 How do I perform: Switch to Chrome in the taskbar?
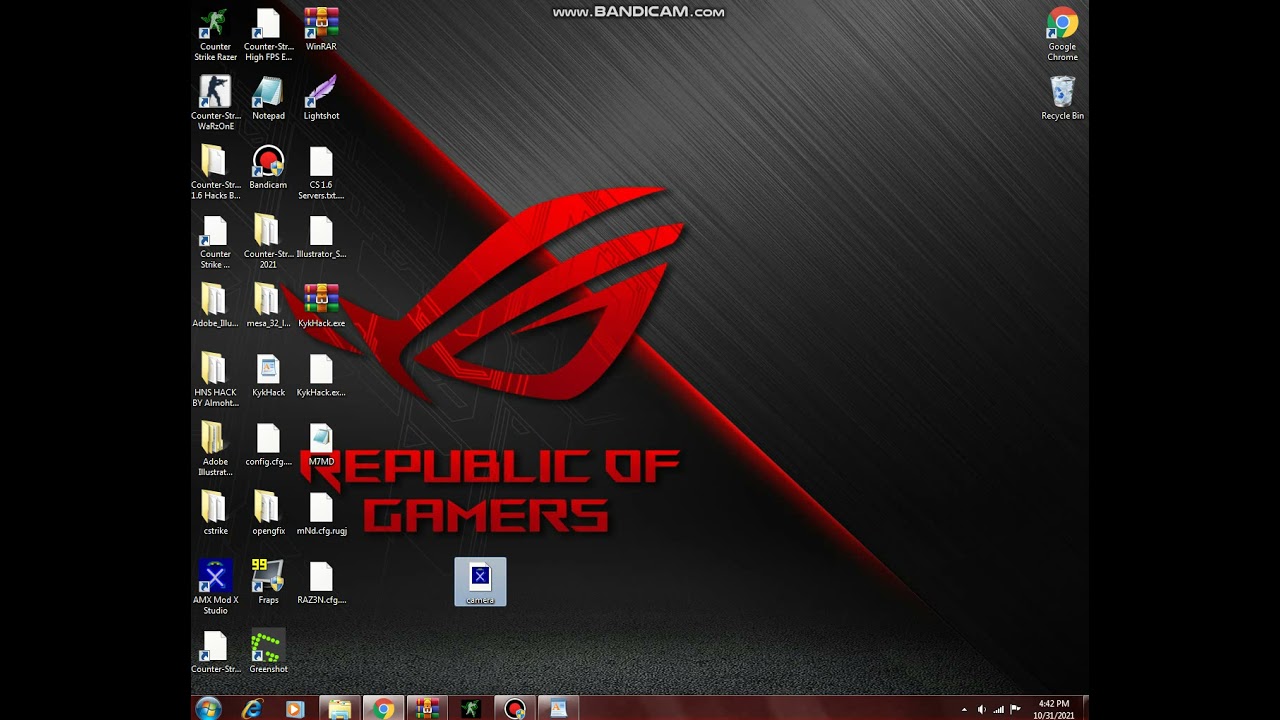(x=384, y=709)
